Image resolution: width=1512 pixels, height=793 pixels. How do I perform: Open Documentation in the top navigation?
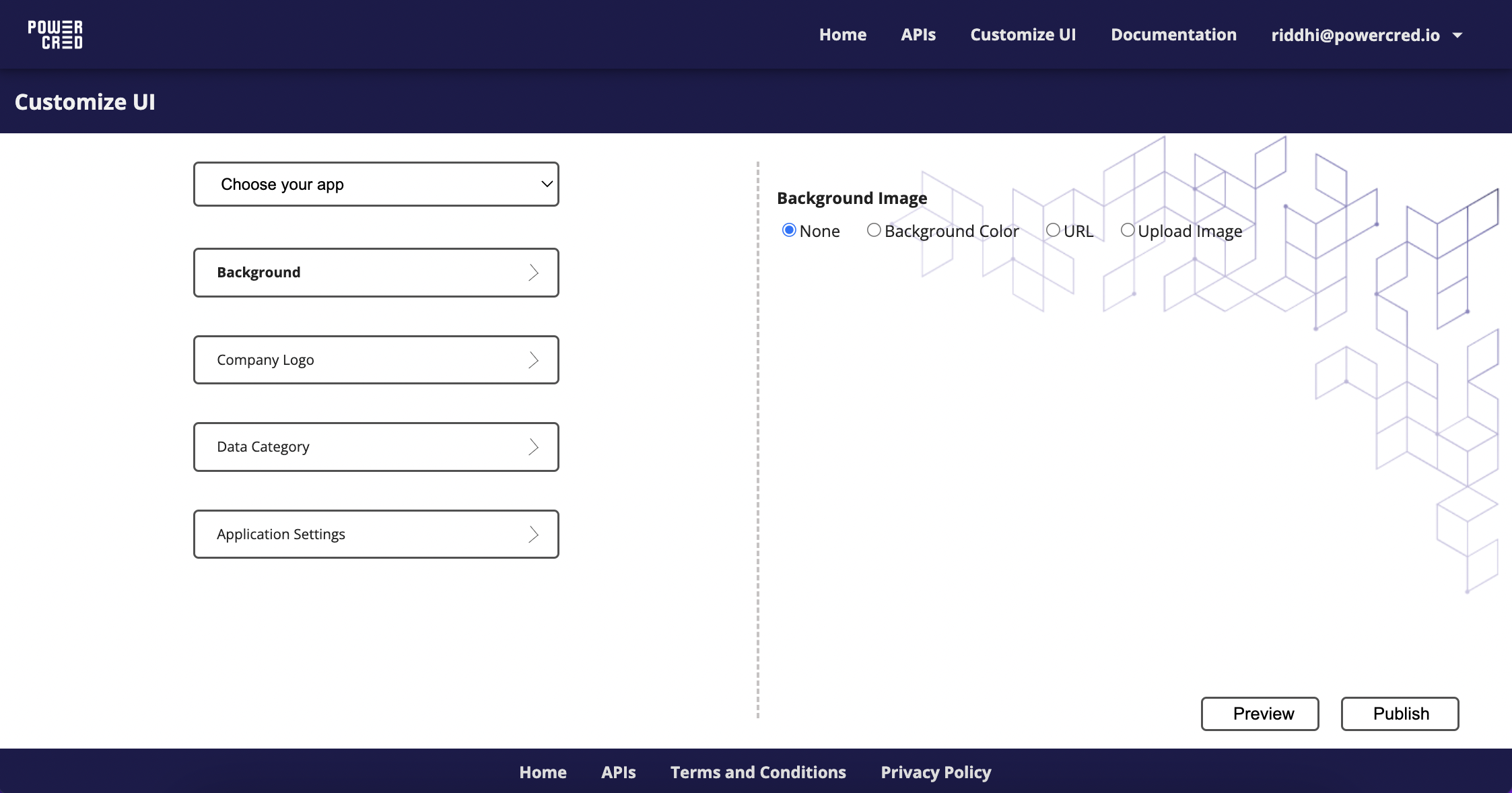[x=1173, y=35]
